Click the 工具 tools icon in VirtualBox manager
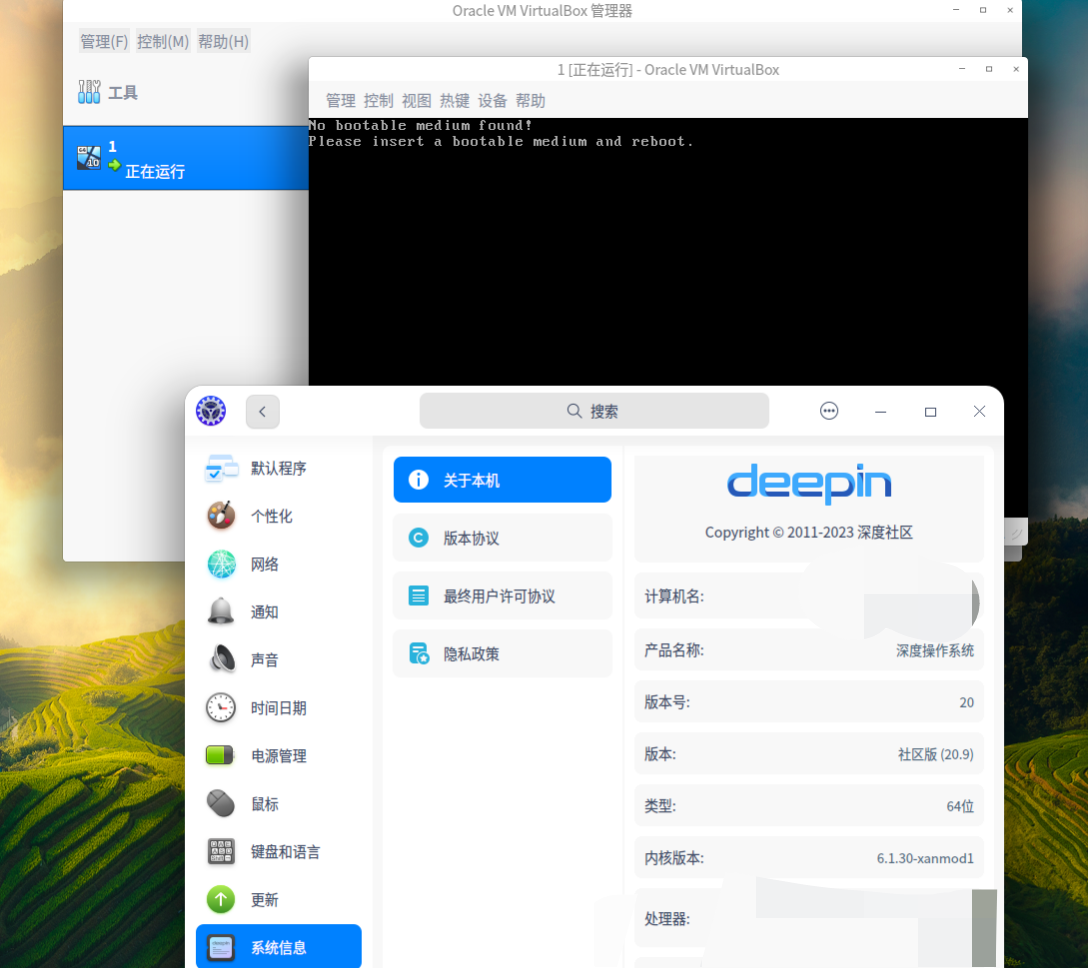Image resolution: width=1088 pixels, height=968 pixels. click(x=89, y=92)
